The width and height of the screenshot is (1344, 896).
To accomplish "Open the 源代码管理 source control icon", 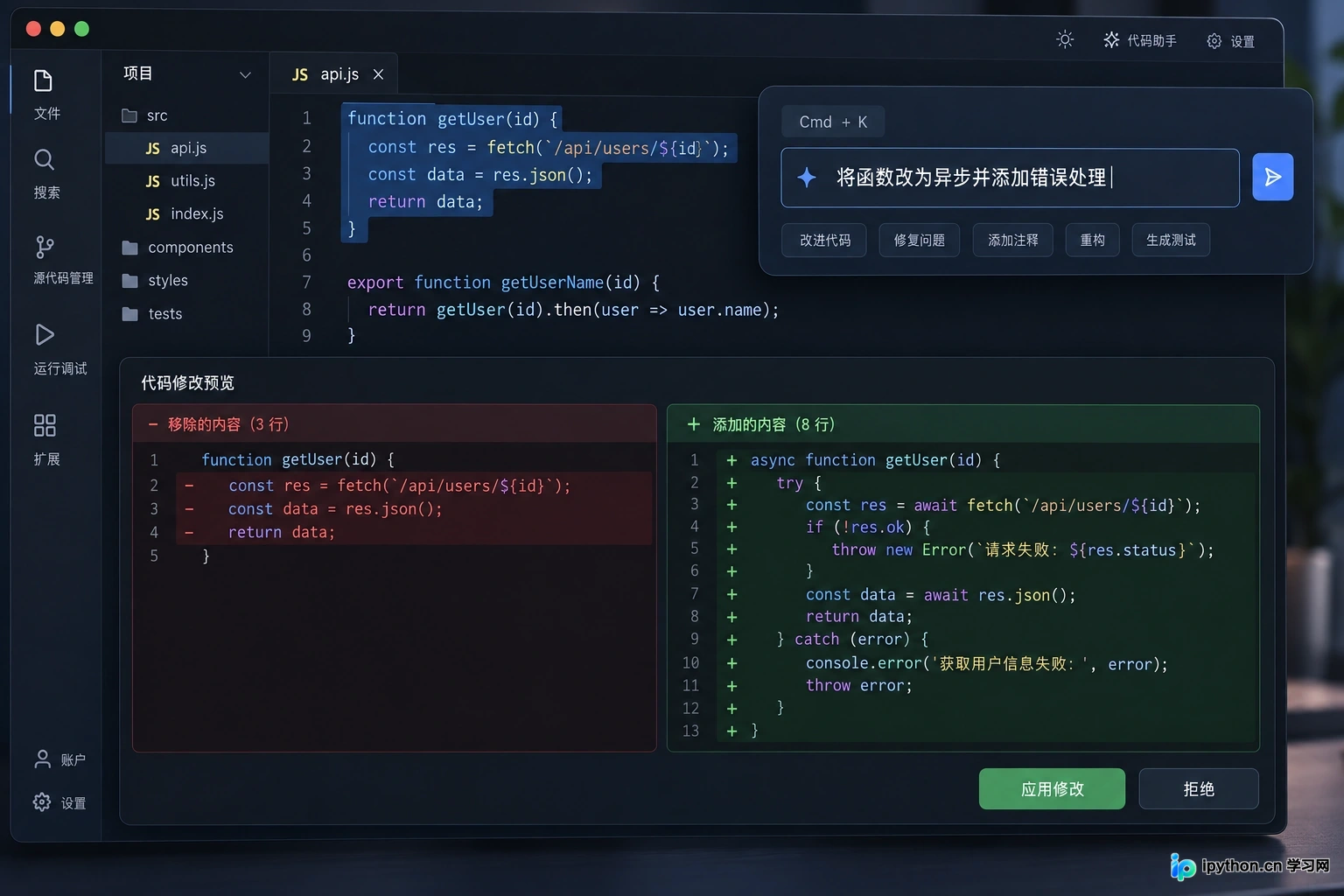I will click(x=45, y=247).
